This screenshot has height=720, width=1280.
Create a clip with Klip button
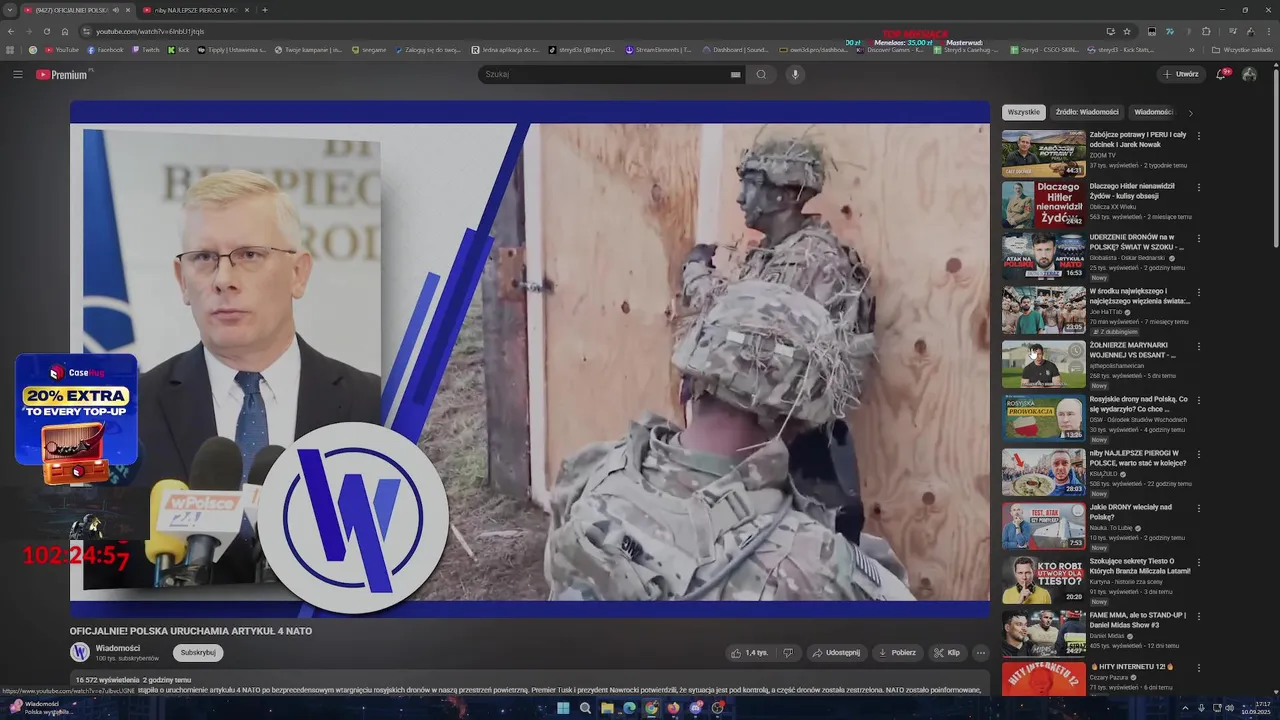(x=947, y=653)
